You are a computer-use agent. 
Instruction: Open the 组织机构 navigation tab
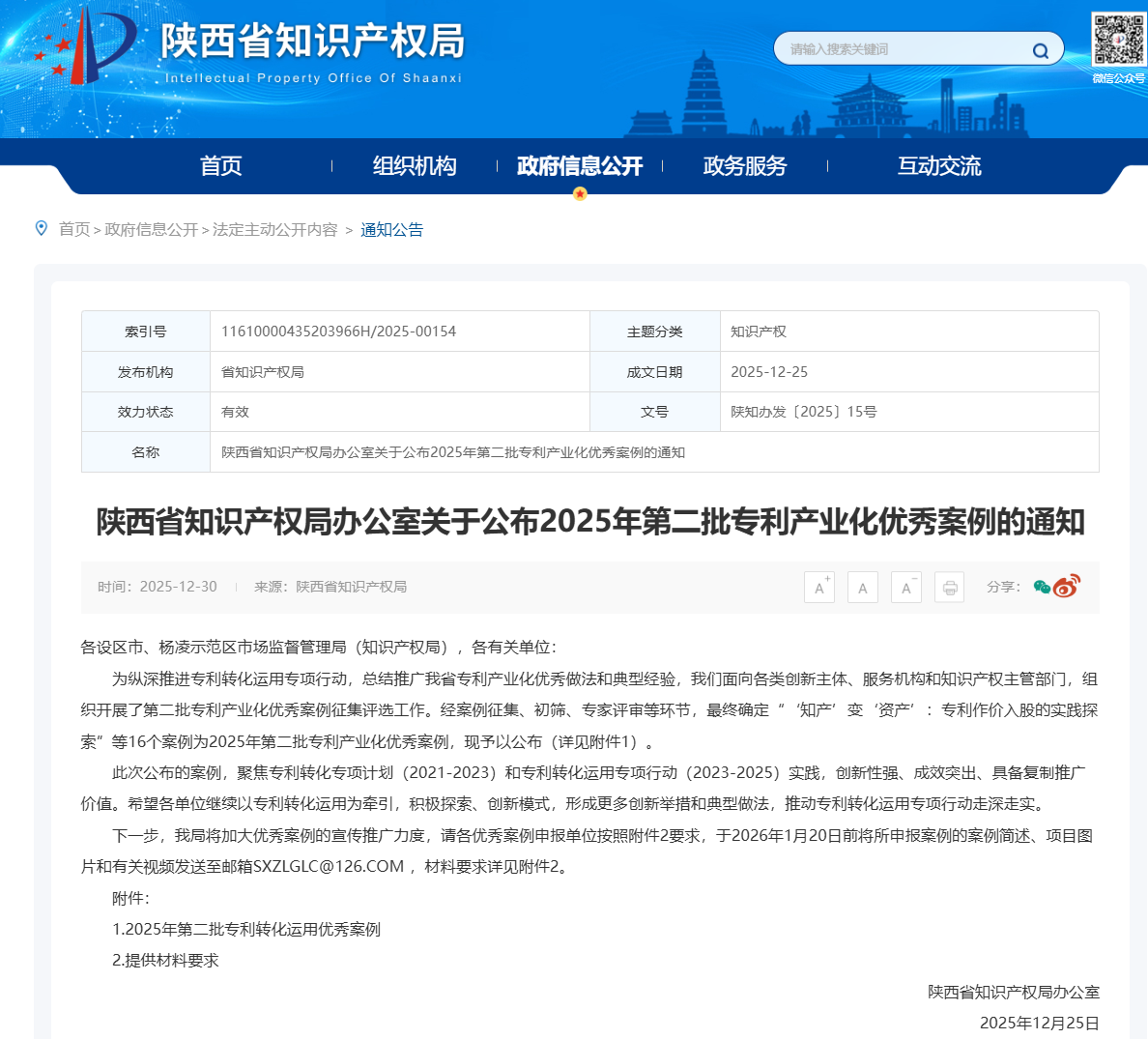coord(415,166)
